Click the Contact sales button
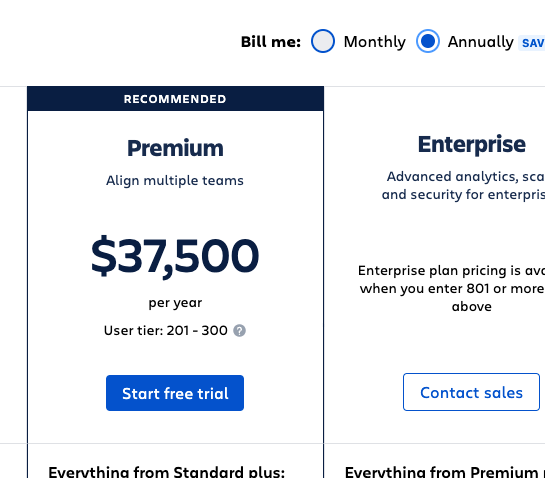The width and height of the screenshot is (545, 478). click(x=471, y=392)
